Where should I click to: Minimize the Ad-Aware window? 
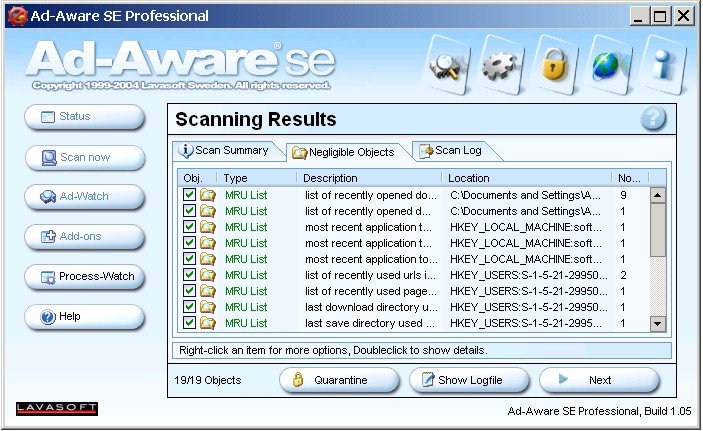[638, 17]
